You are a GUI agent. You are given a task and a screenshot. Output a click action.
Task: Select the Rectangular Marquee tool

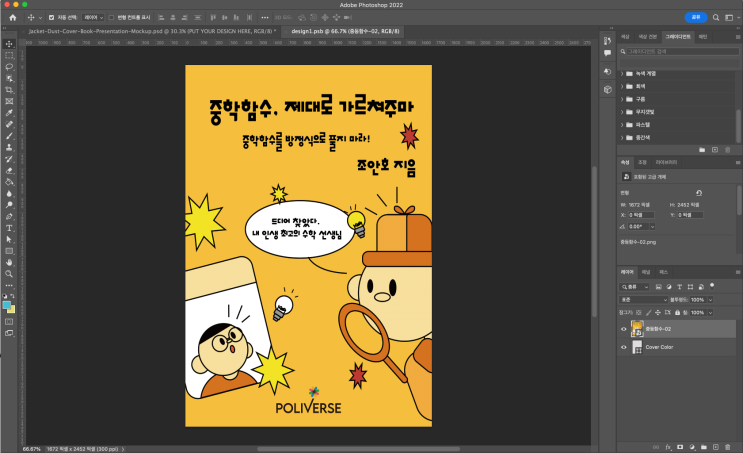[x=9, y=55]
